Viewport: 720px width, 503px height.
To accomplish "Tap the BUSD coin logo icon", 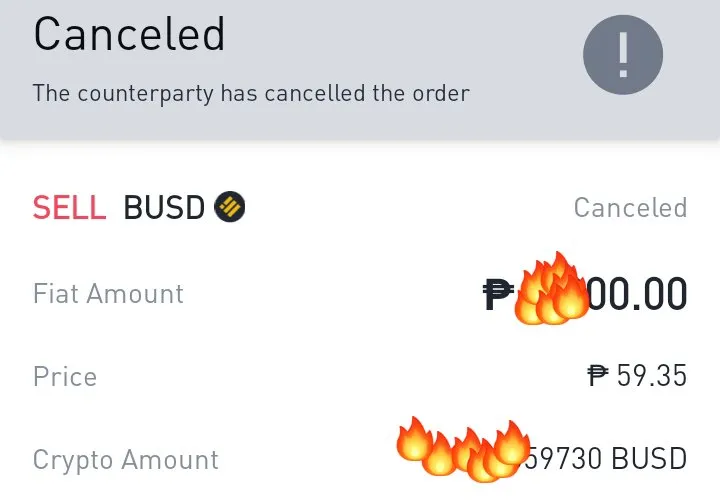I will point(230,207).
